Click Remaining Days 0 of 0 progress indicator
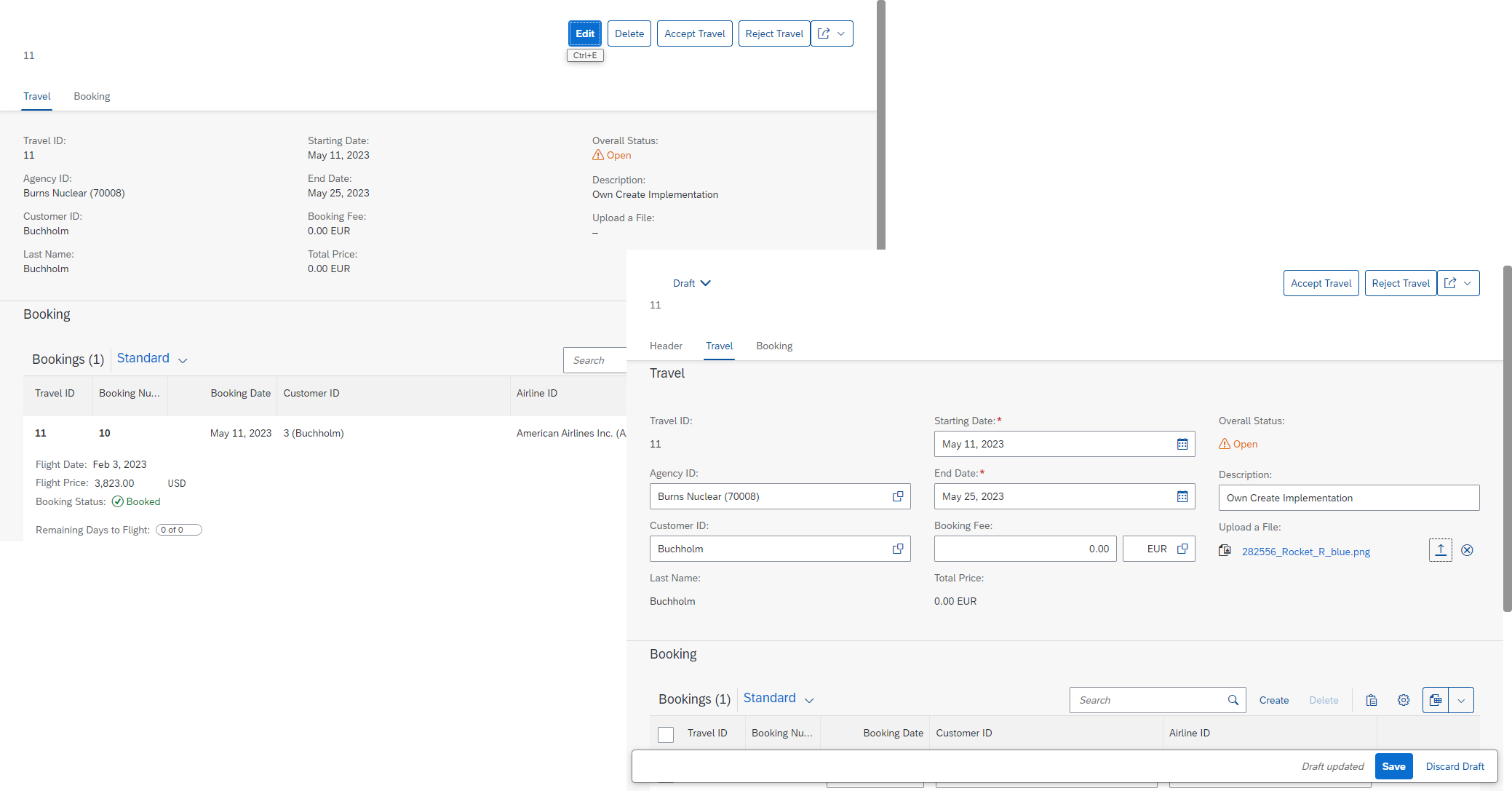Image resolution: width=1512 pixels, height=791 pixels. [x=179, y=530]
